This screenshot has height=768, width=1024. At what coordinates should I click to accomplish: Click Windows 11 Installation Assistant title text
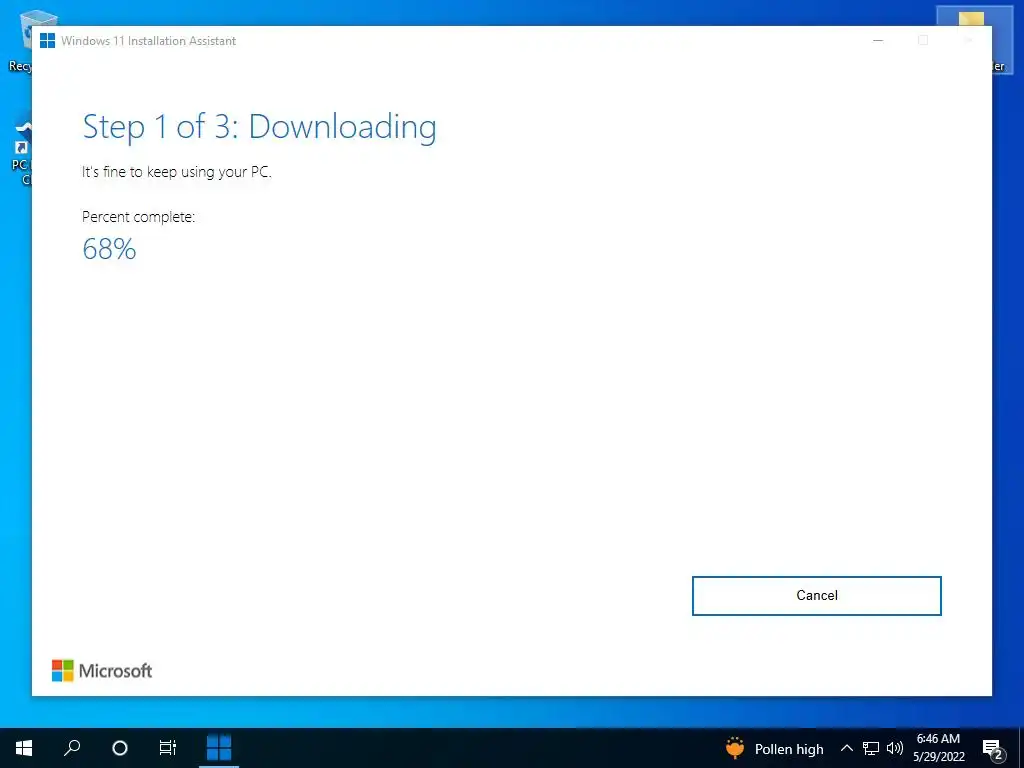pyautogui.click(x=148, y=40)
